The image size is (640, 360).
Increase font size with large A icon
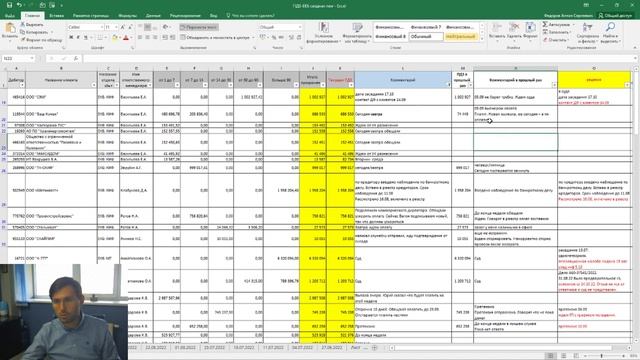pos(123,27)
